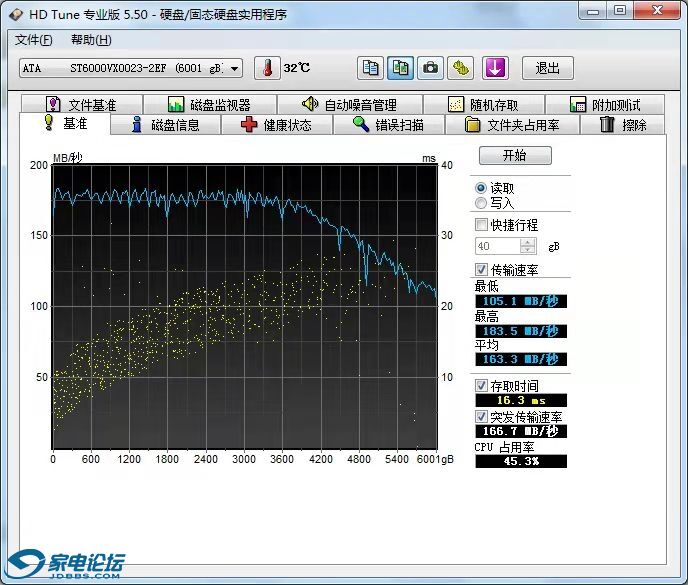Click the average value 163.3 MB/秒
Image resolution: width=688 pixels, height=585 pixels.
click(x=521, y=359)
